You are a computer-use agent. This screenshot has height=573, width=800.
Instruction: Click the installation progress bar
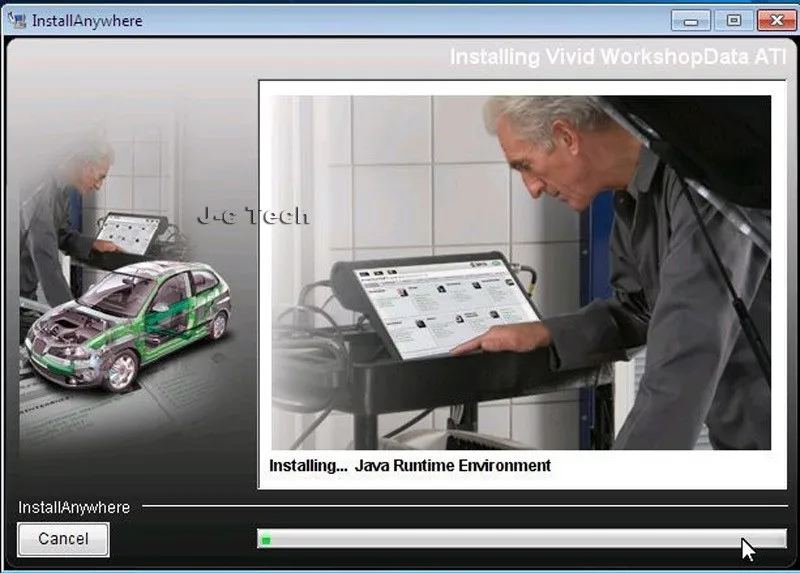[x=521, y=539]
